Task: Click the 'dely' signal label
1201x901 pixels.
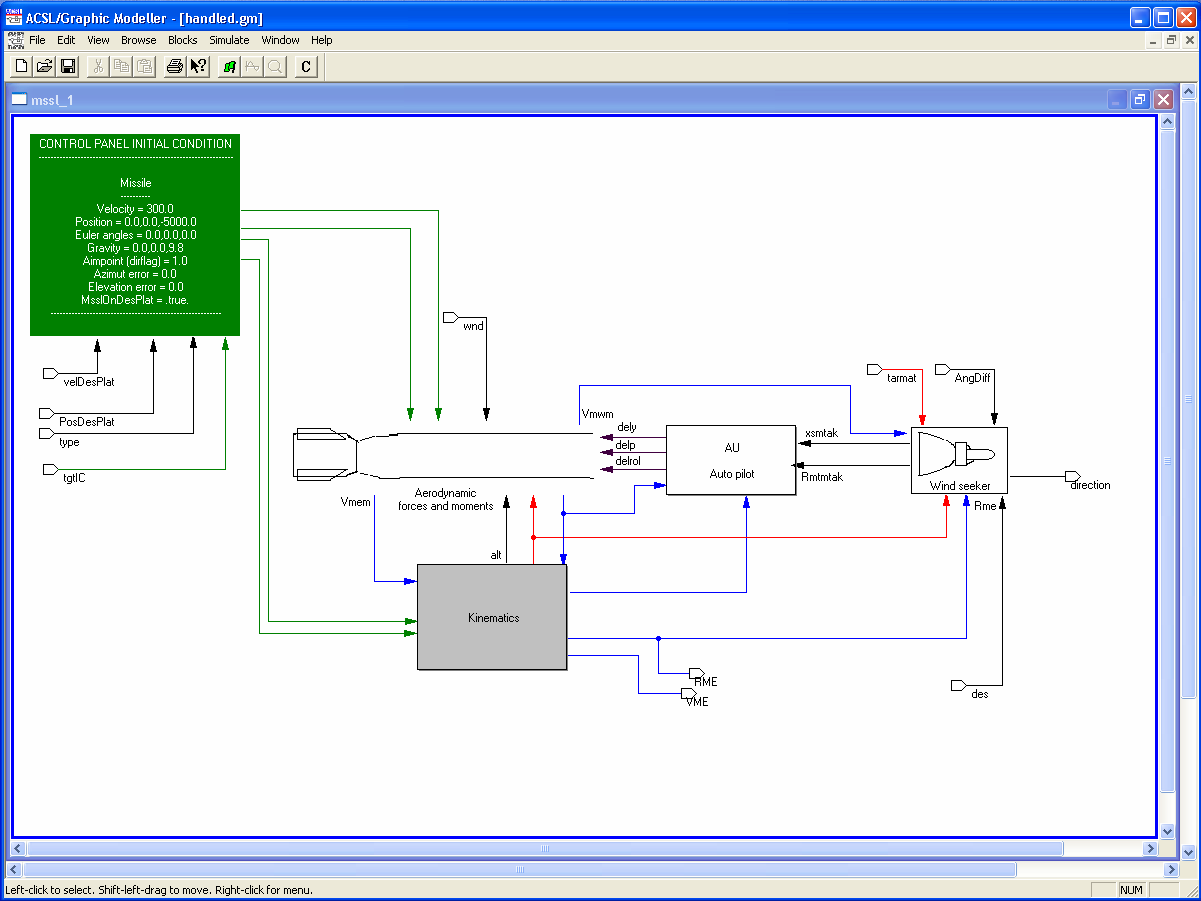Action: tap(626, 427)
